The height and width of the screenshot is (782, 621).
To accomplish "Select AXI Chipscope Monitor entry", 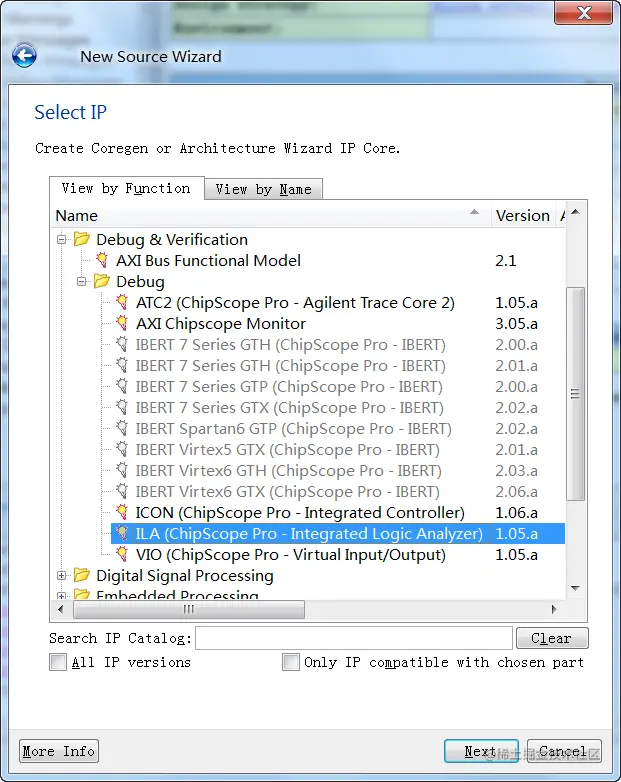I will [x=220, y=323].
